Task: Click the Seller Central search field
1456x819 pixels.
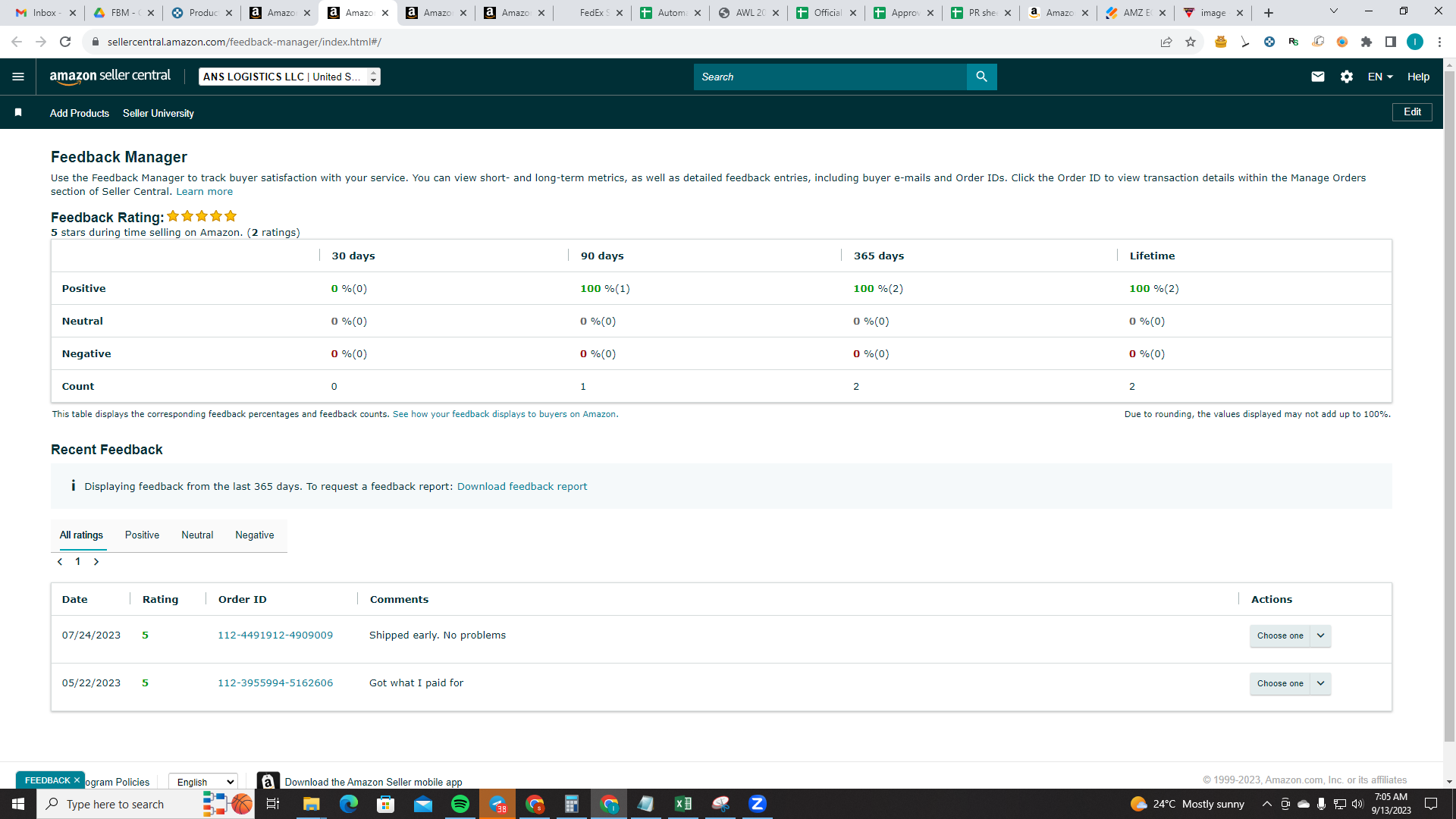Action: click(830, 77)
